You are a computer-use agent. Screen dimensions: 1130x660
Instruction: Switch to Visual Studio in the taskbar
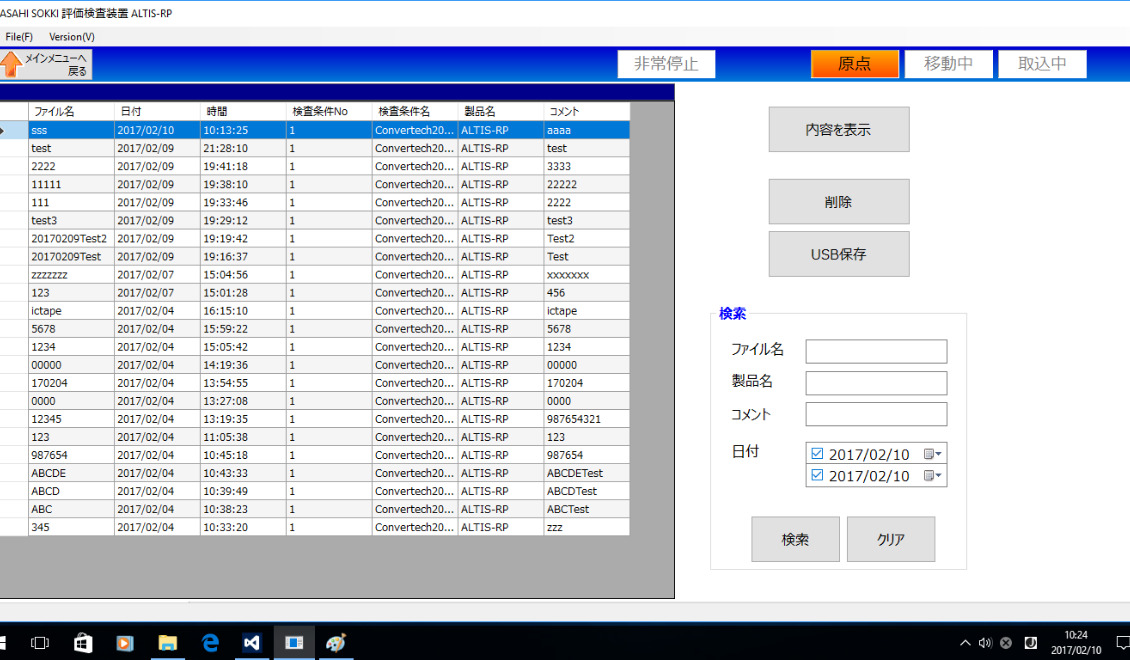point(252,643)
